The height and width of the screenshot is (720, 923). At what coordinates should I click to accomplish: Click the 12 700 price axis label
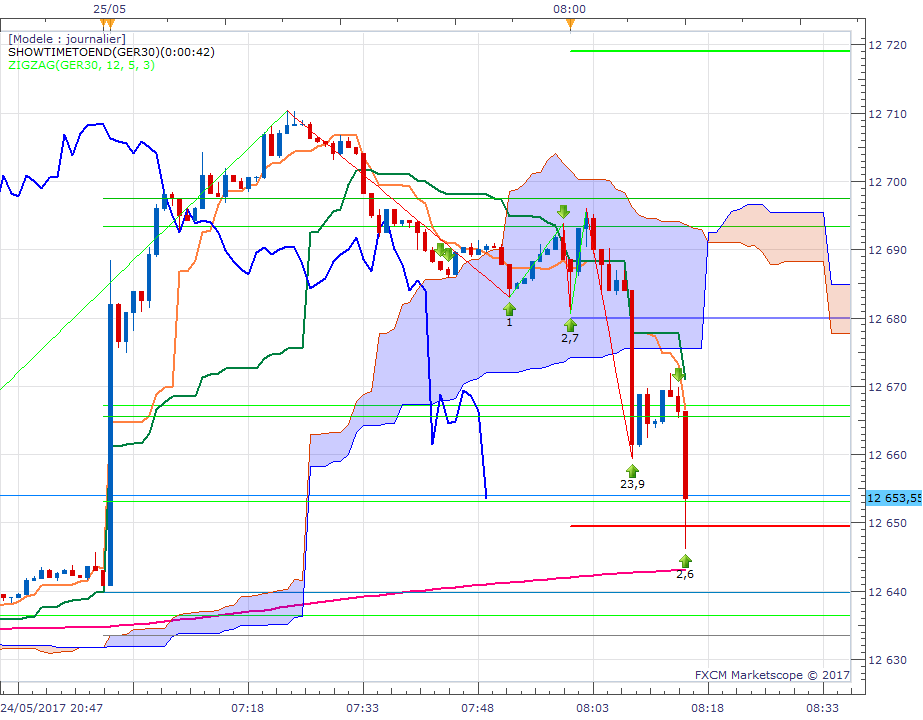pos(888,182)
